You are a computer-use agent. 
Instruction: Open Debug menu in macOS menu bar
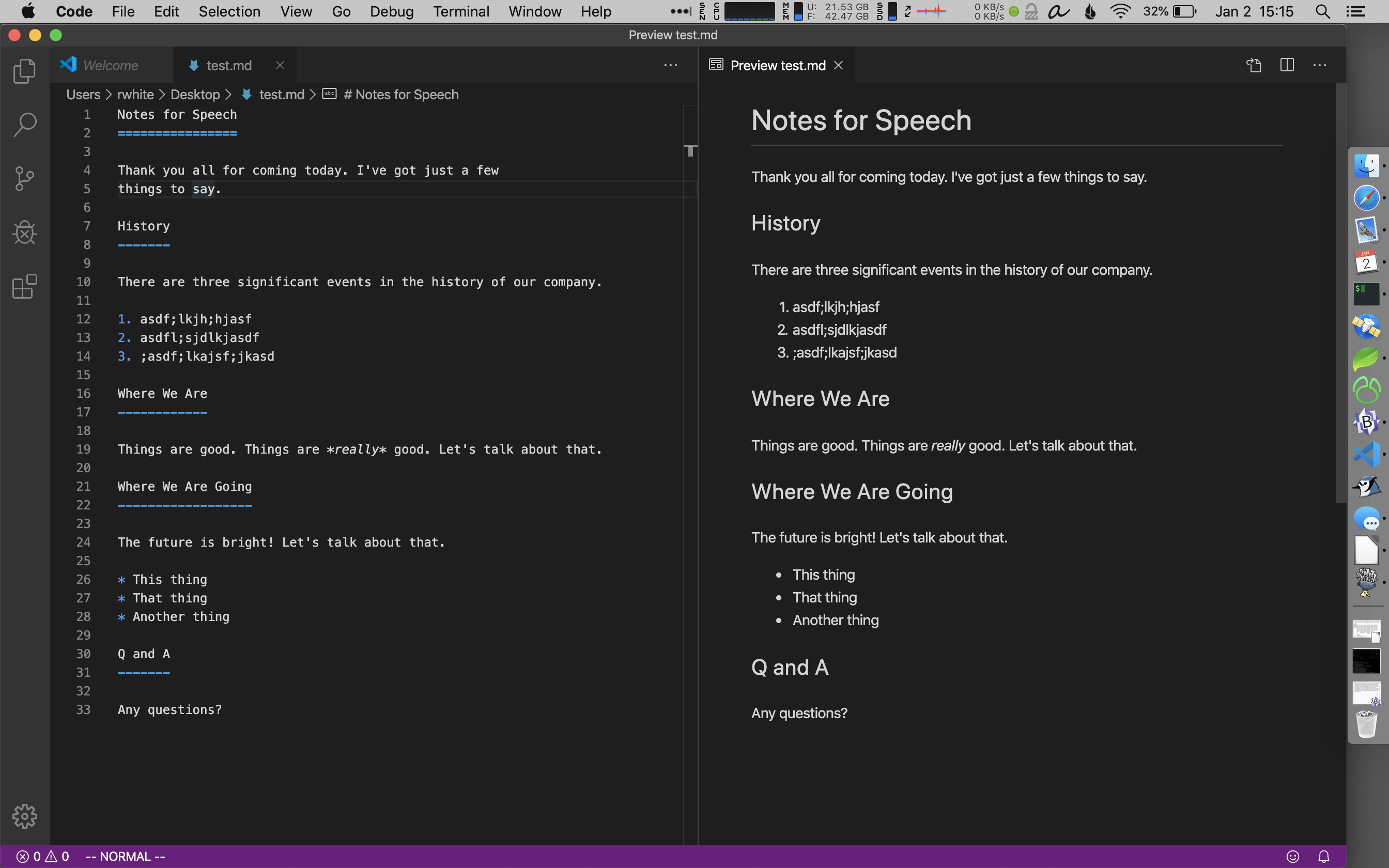[x=390, y=11]
